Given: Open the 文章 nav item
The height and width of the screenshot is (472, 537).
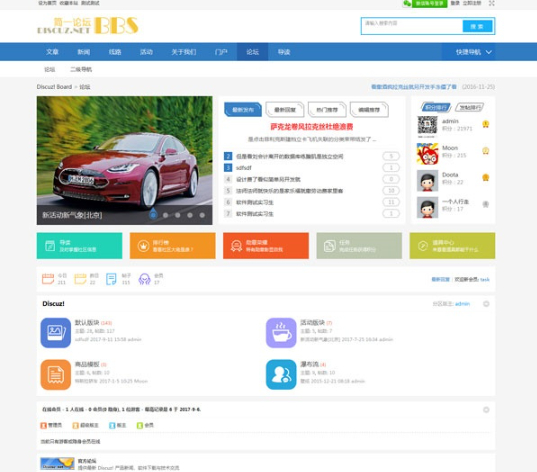Looking at the screenshot, I should [x=52, y=52].
